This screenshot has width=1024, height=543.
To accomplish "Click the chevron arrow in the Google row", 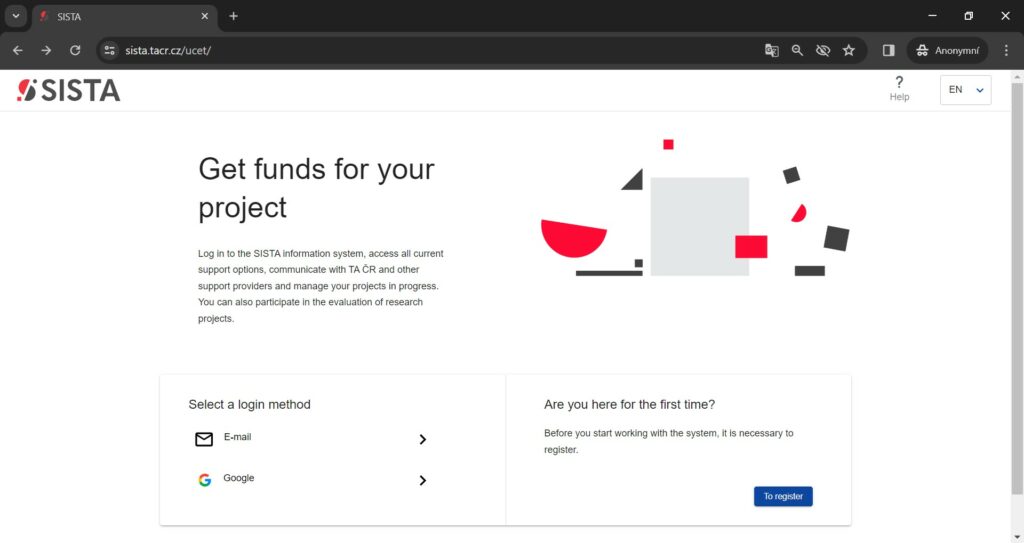I will pos(423,480).
